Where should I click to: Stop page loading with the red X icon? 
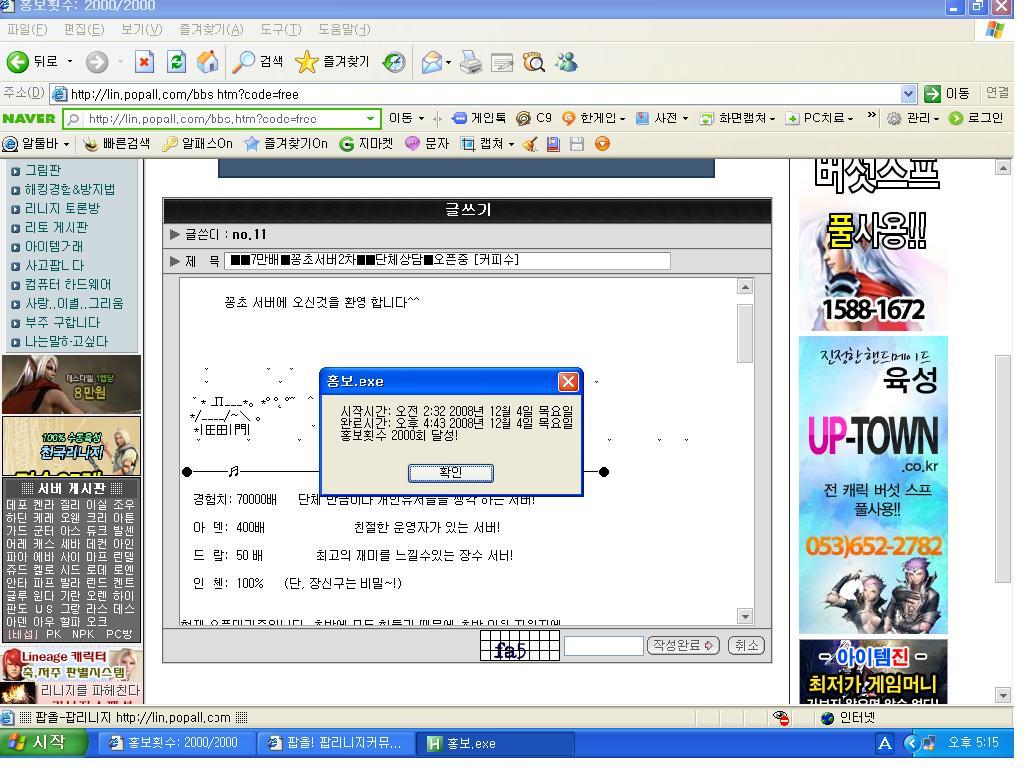(x=144, y=62)
